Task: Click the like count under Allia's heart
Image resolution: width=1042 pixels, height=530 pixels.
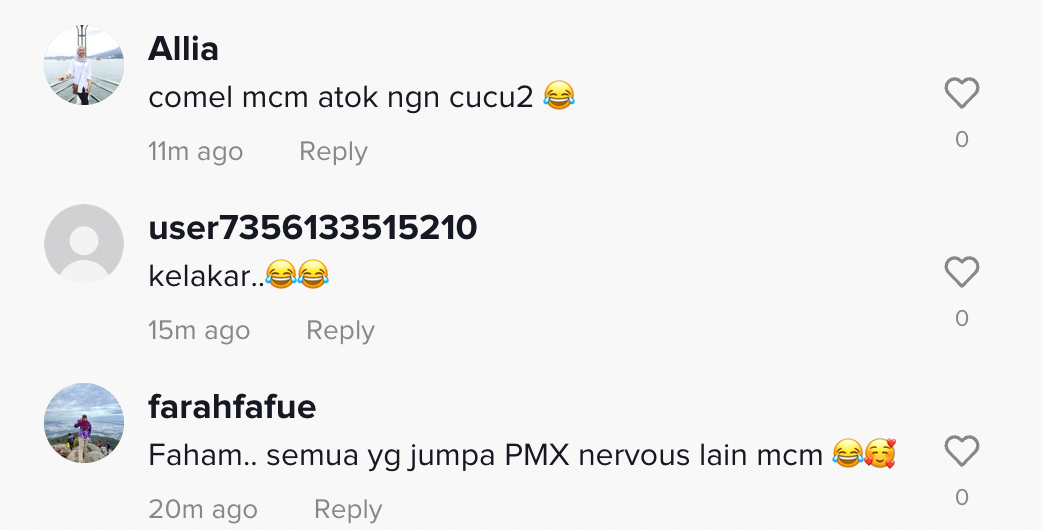Action: click(962, 139)
